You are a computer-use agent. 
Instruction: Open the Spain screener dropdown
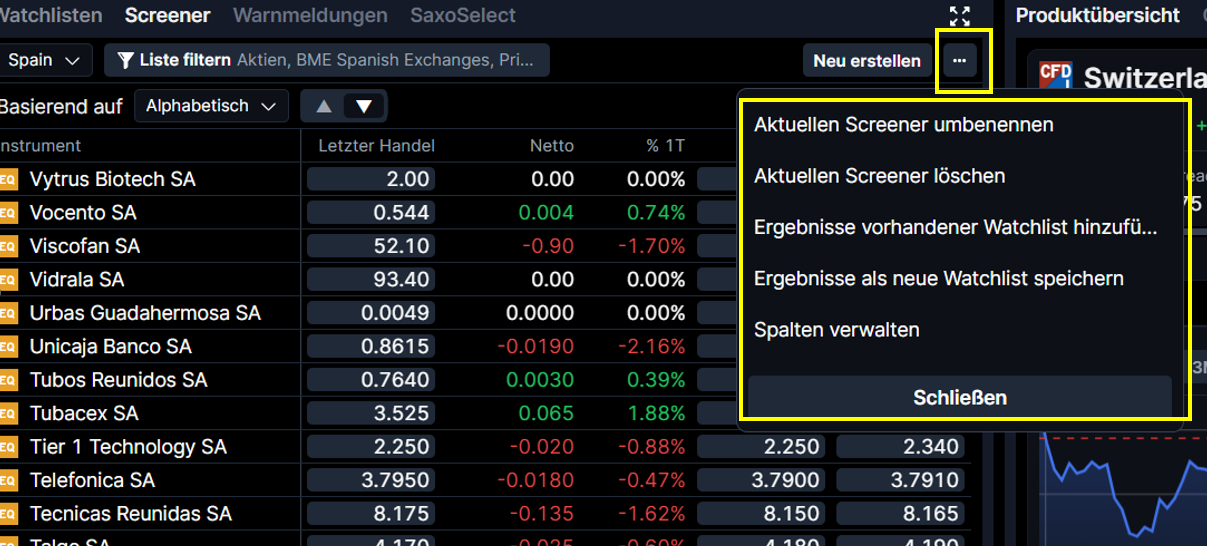[x=43, y=60]
